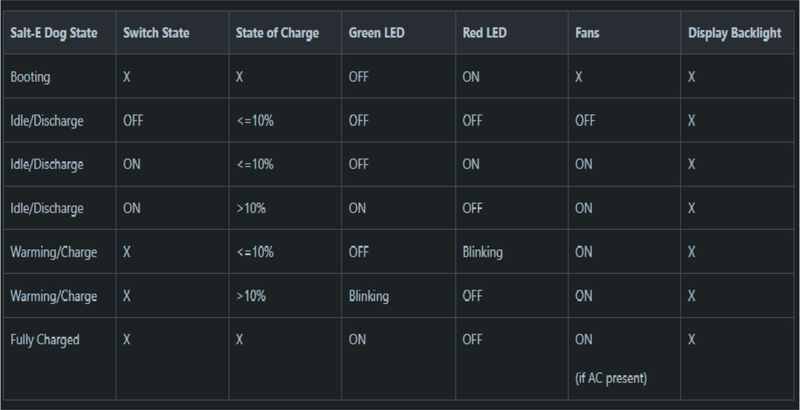Image resolution: width=800 pixels, height=410 pixels.
Task: Click the "Booting" state cell
Action: pos(30,76)
